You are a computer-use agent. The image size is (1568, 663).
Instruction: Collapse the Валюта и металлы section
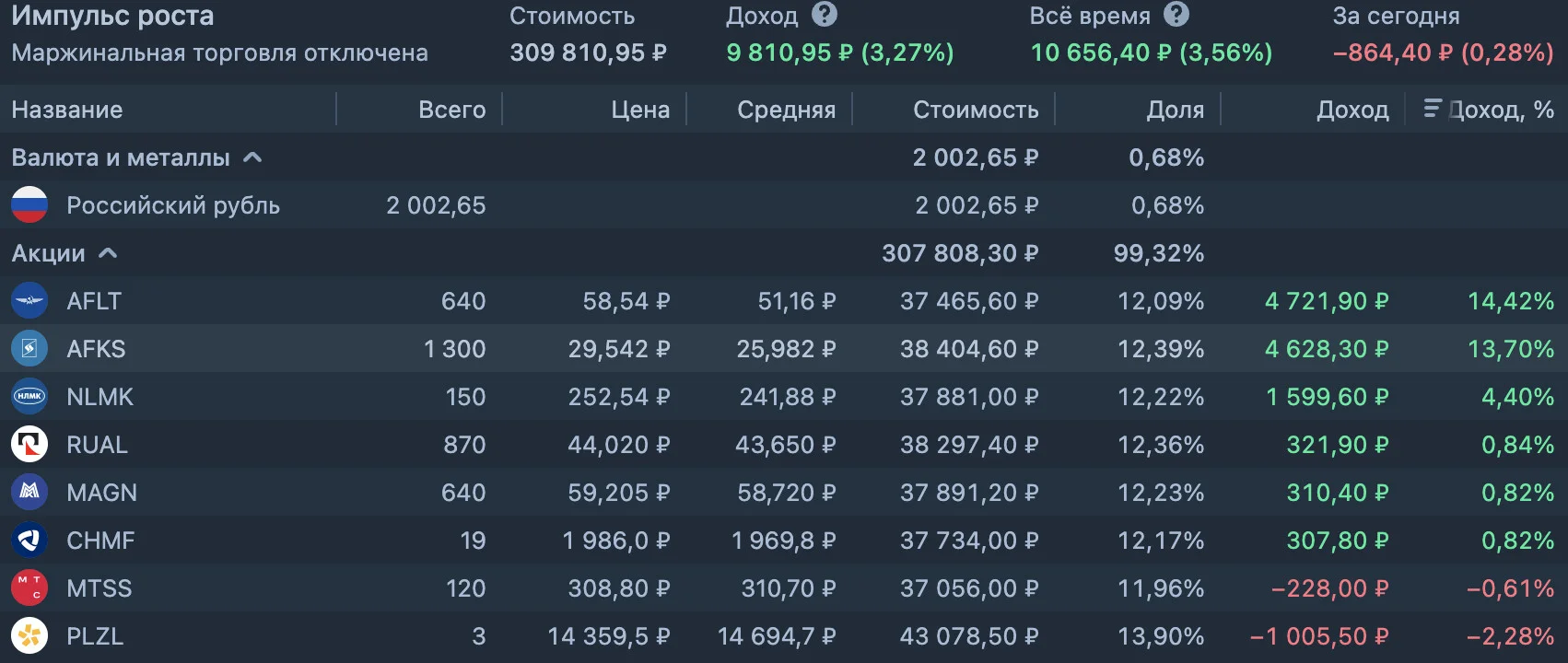(x=252, y=157)
